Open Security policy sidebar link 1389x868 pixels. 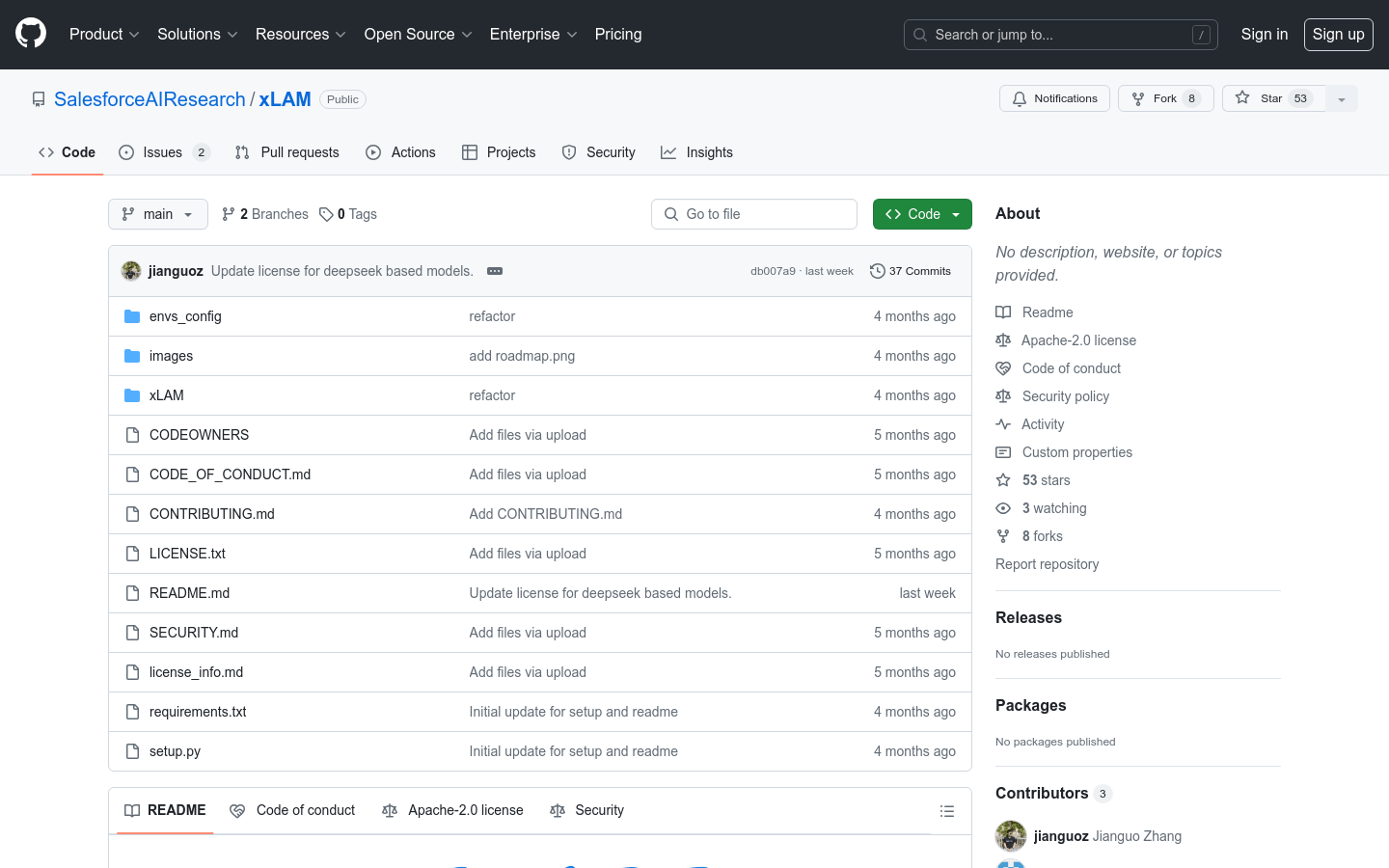(1052, 396)
